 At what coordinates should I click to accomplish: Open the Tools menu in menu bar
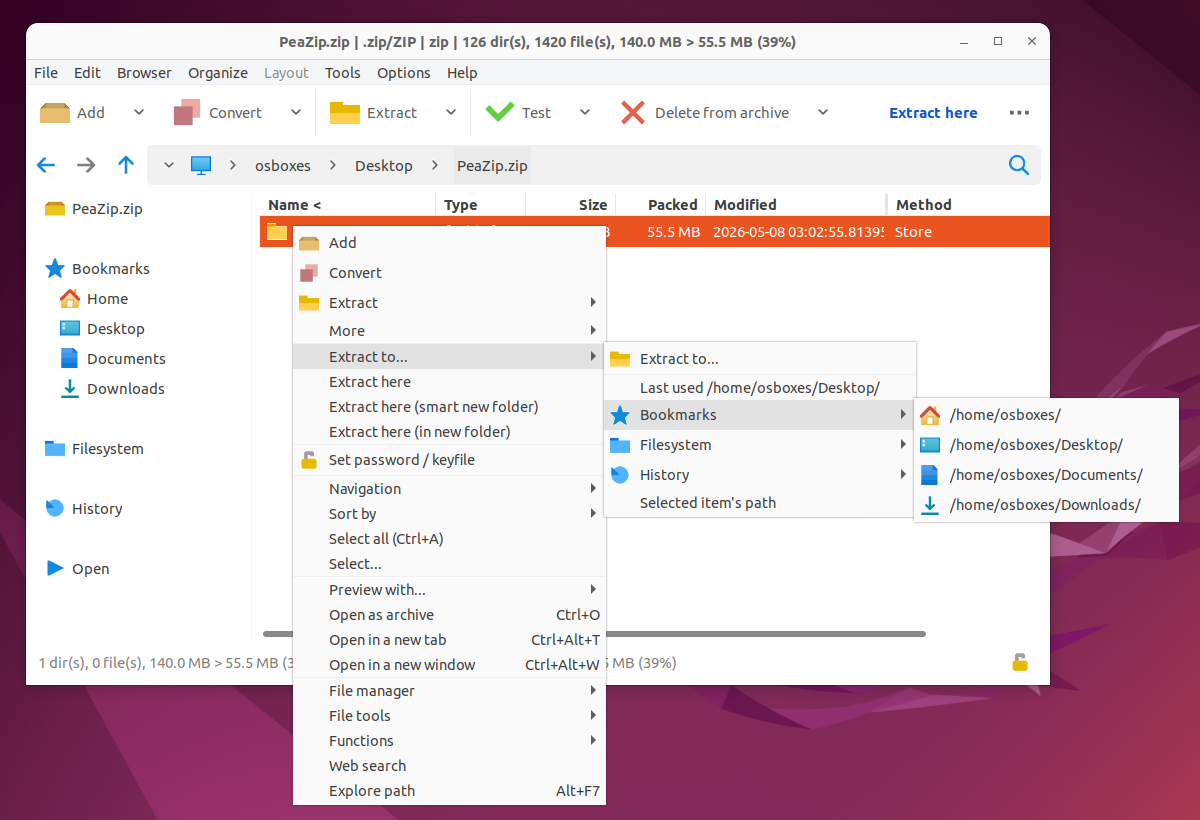[x=342, y=73]
